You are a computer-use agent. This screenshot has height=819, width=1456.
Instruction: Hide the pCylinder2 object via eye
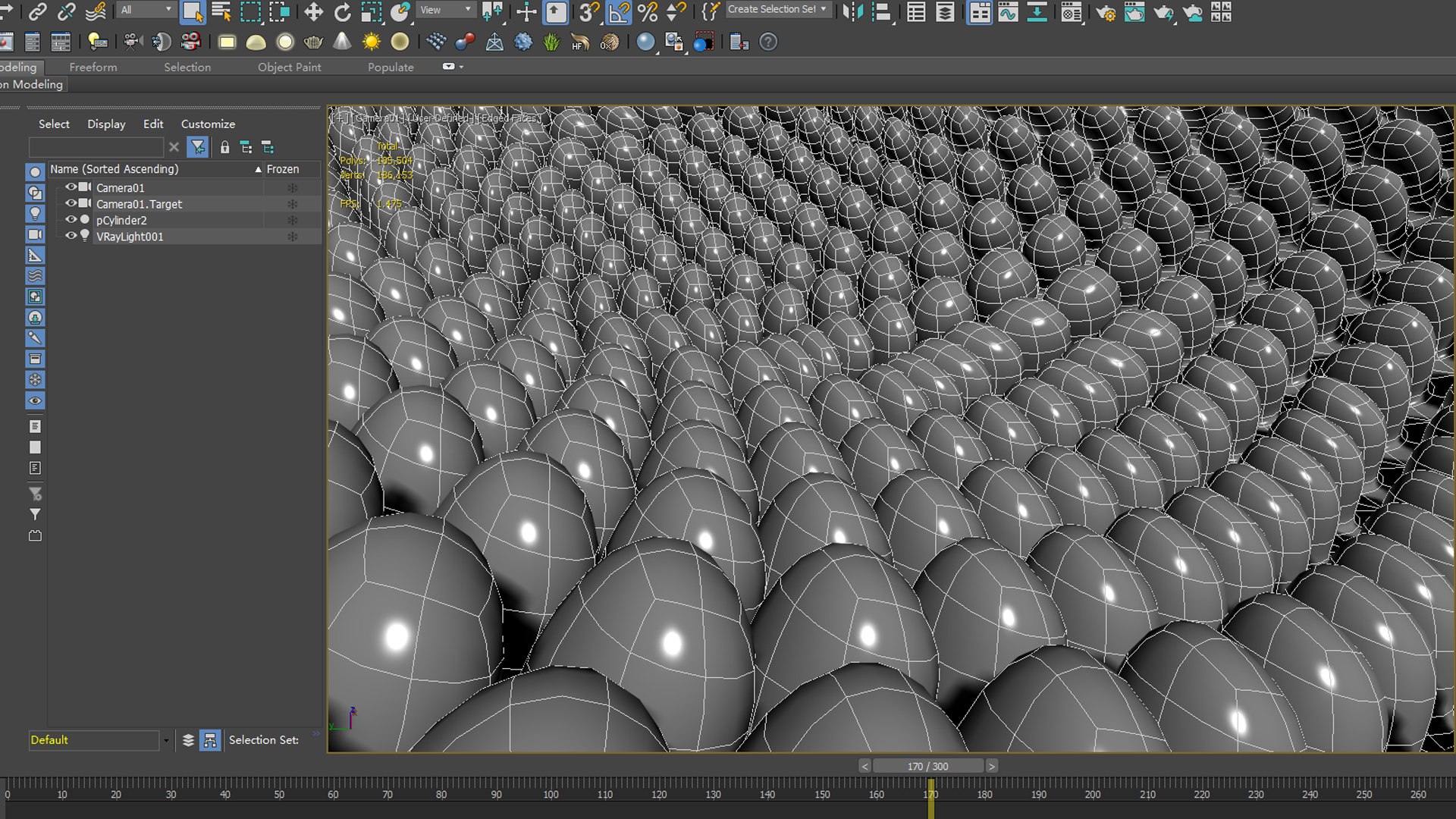[71, 220]
